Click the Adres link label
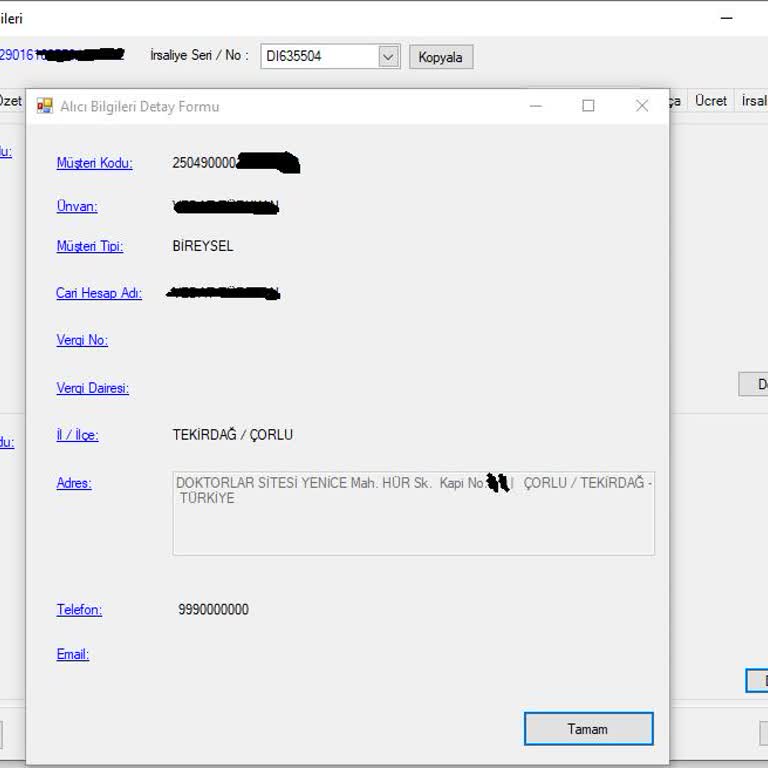 pos(74,483)
